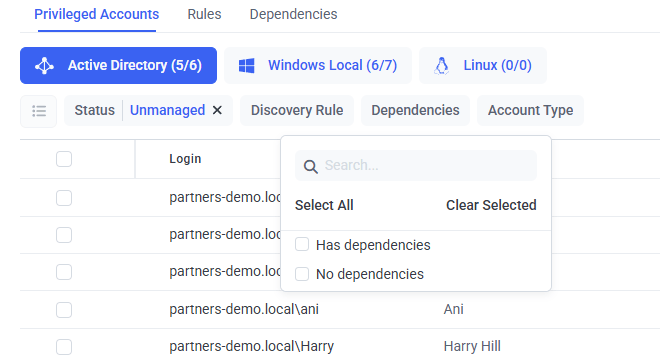Image resolution: width=660 pixels, height=364 pixels.
Task: Click the name Ani
Action: pos(453,310)
